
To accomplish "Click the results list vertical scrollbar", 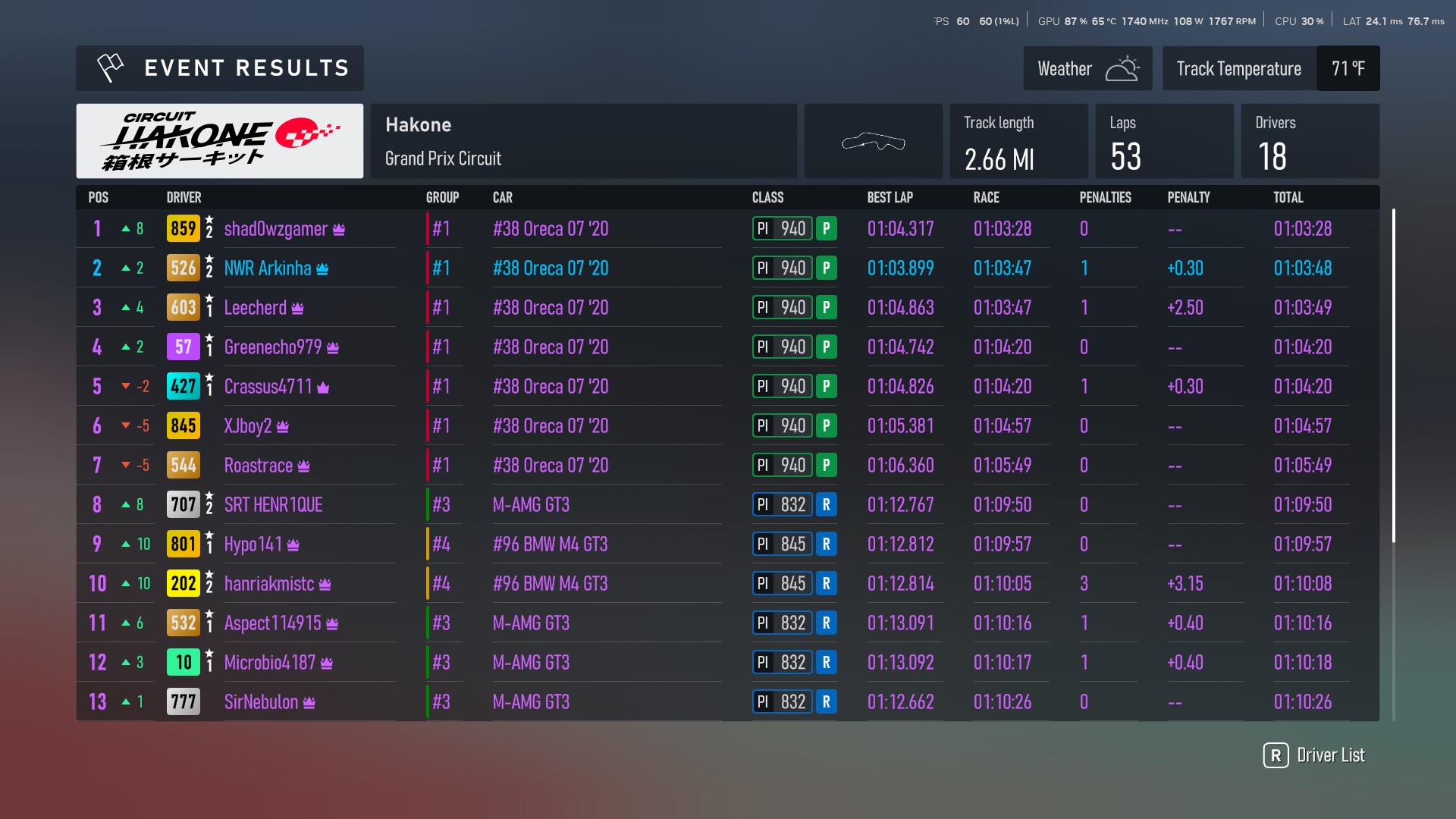I will (x=1393, y=375).
